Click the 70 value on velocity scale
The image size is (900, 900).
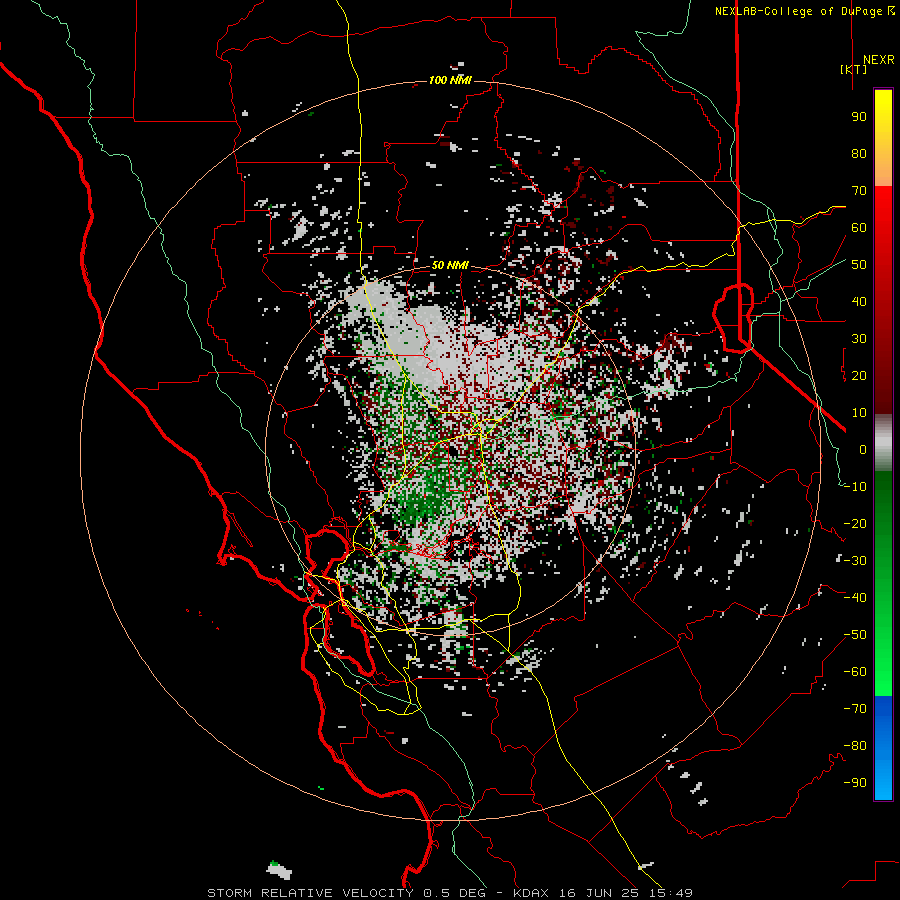point(859,191)
